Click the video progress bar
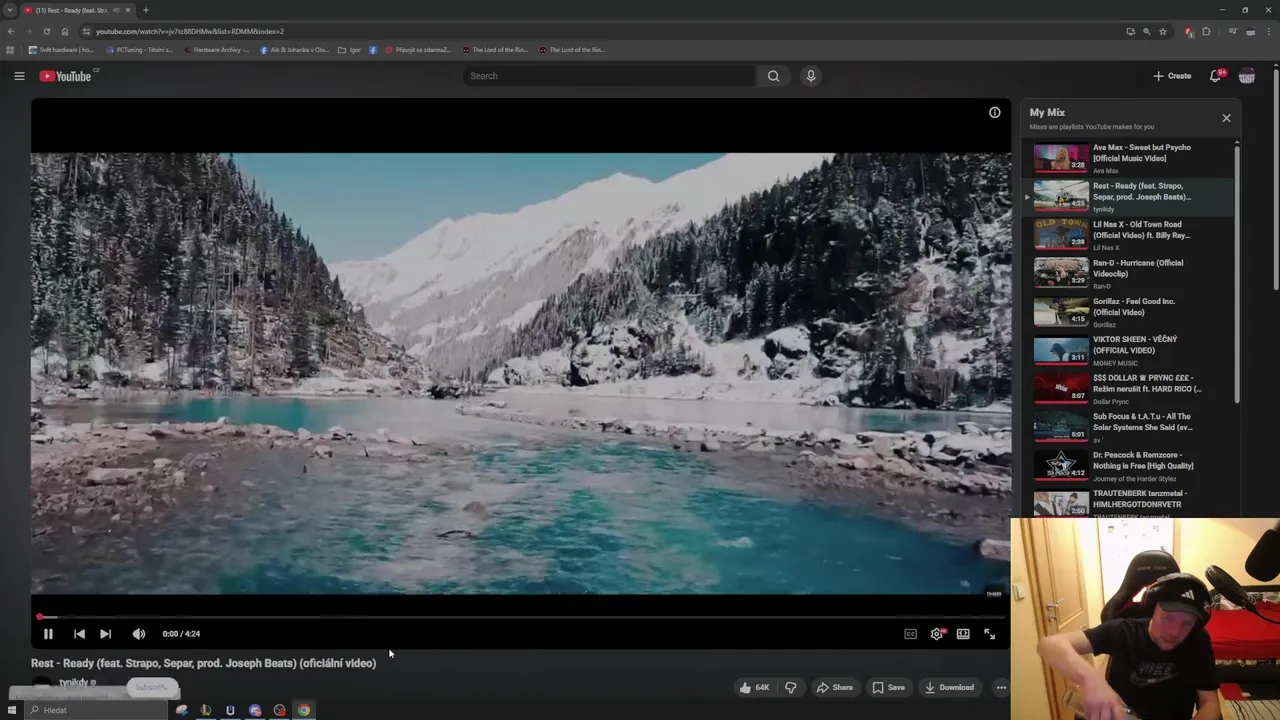This screenshot has width=1280, height=720. (x=520, y=617)
